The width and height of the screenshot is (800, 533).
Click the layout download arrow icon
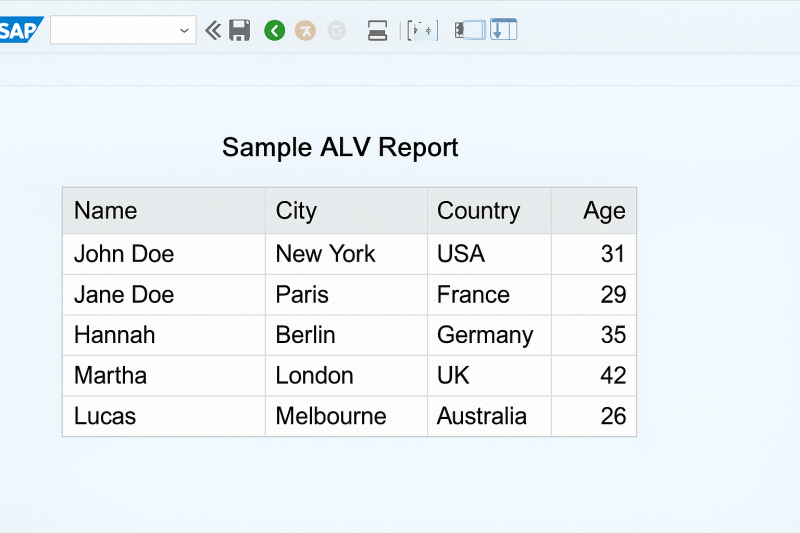[504, 29]
